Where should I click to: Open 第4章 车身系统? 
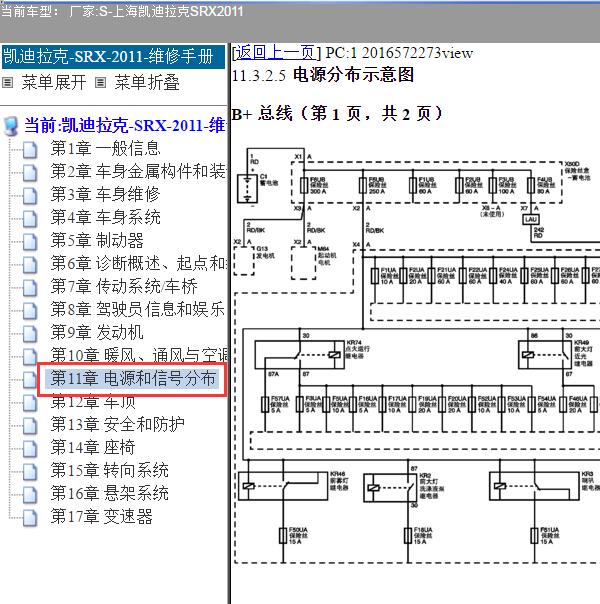click(x=105, y=217)
